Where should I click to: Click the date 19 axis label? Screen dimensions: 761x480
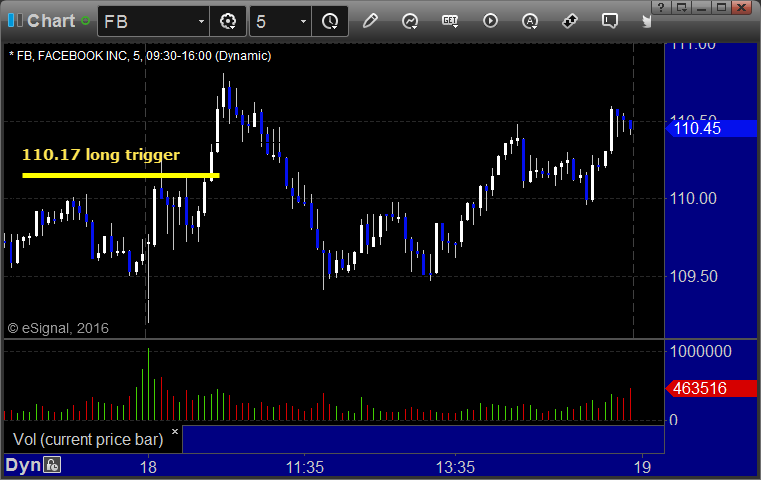tap(642, 467)
